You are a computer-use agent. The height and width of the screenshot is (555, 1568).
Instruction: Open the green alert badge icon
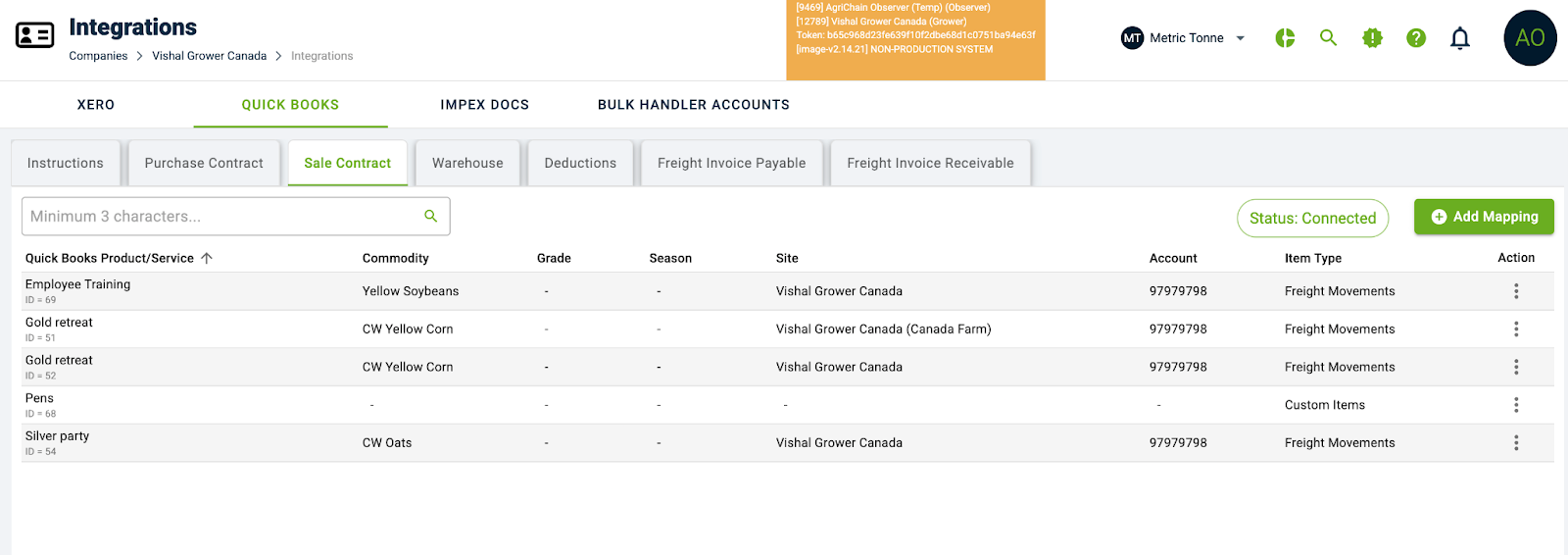pos(1372,38)
